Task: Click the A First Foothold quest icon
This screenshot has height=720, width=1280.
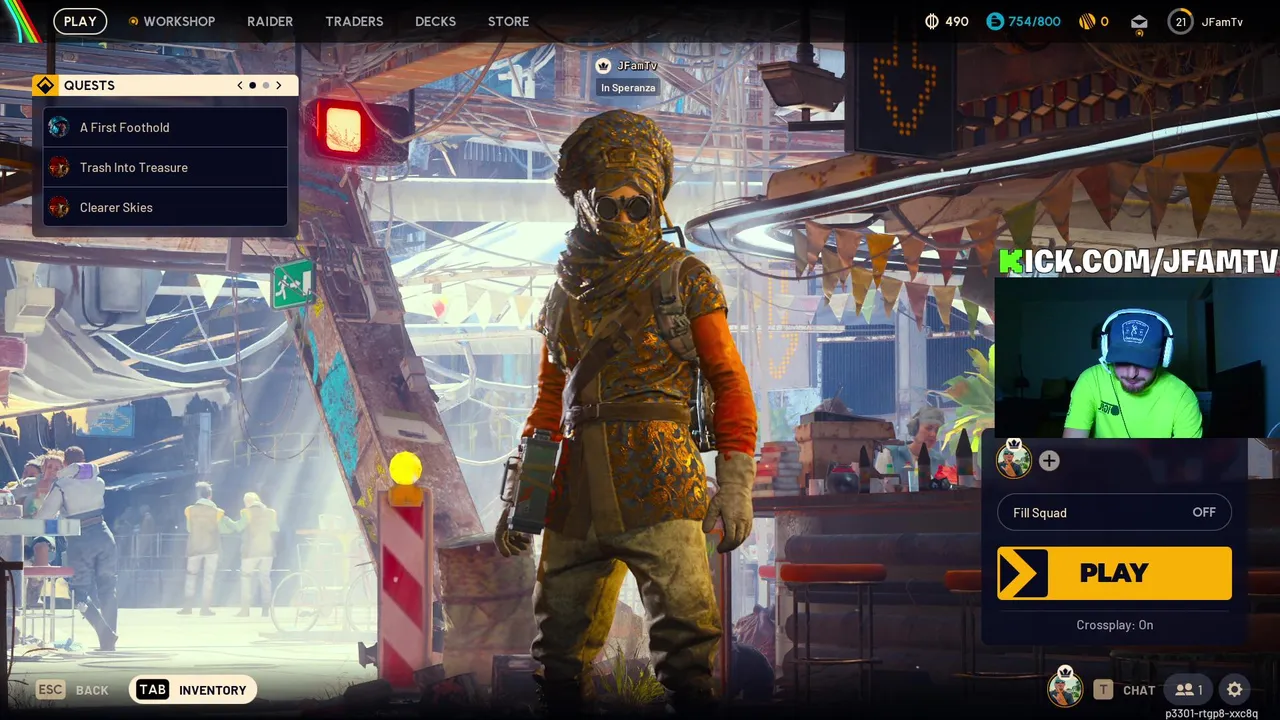Action: point(59,127)
